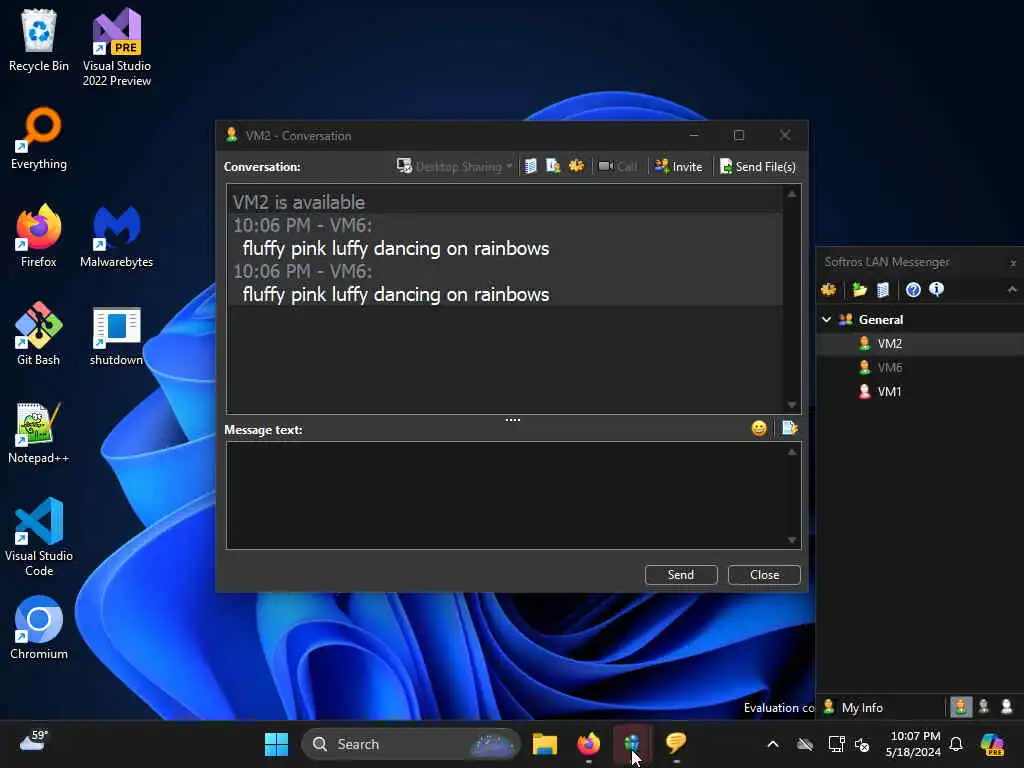Select the first 'fluffy pink luffy' message
The image size is (1024, 768).
tap(396, 248)
